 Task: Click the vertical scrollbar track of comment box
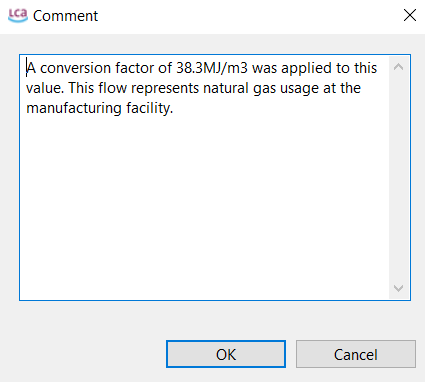(x=398, y=178)
